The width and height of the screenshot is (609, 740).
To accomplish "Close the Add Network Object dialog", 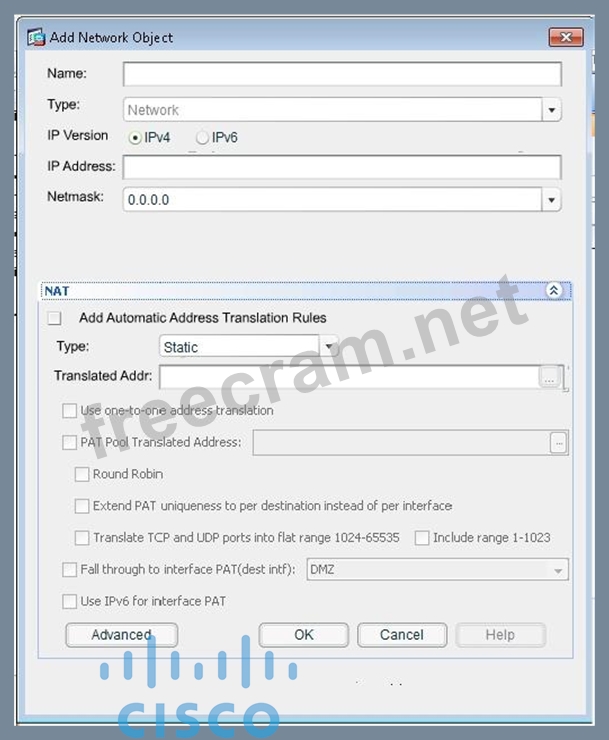I will click(x=565, y=37).
